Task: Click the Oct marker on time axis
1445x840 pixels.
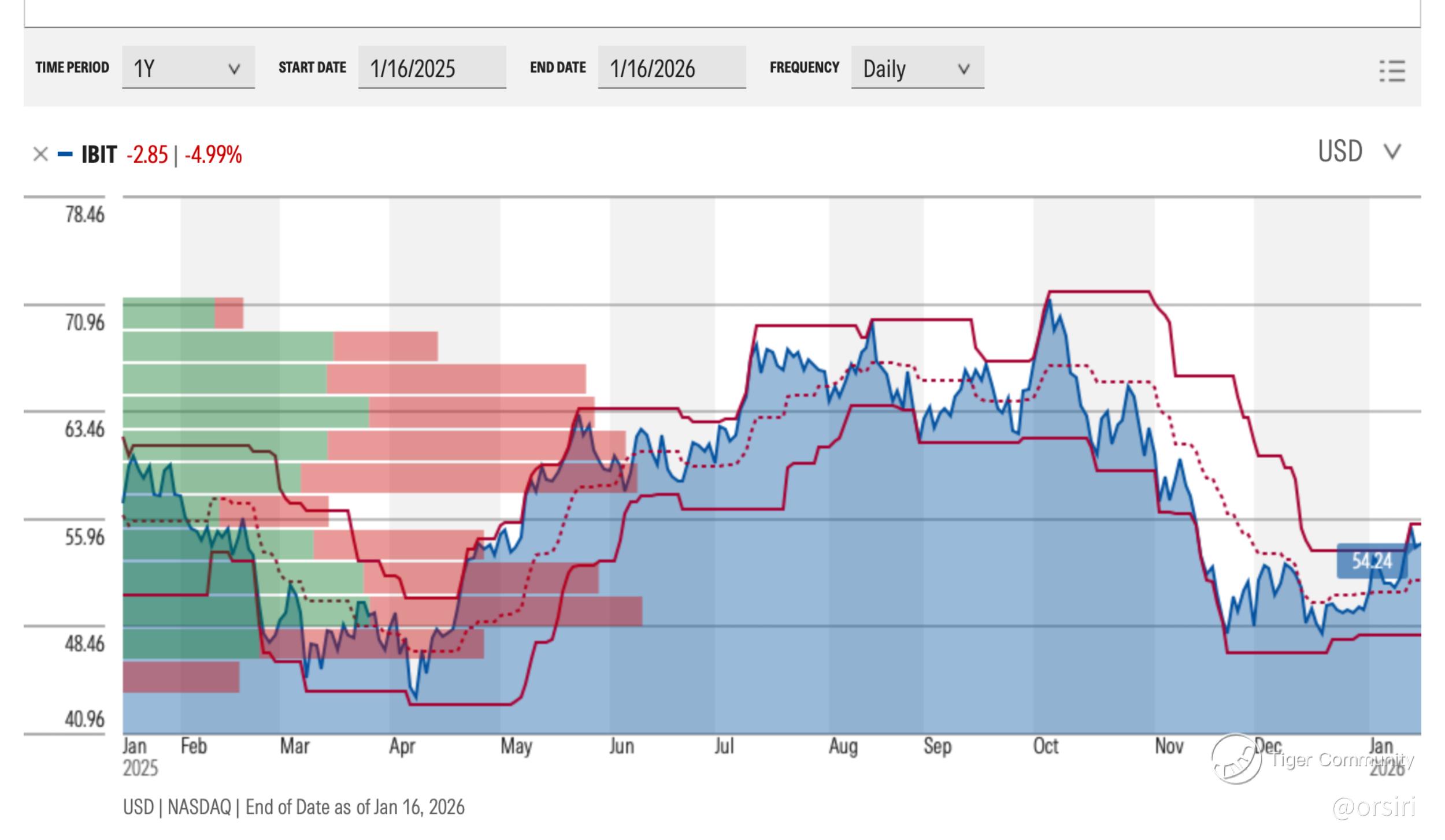Action: click(1046, 746)
